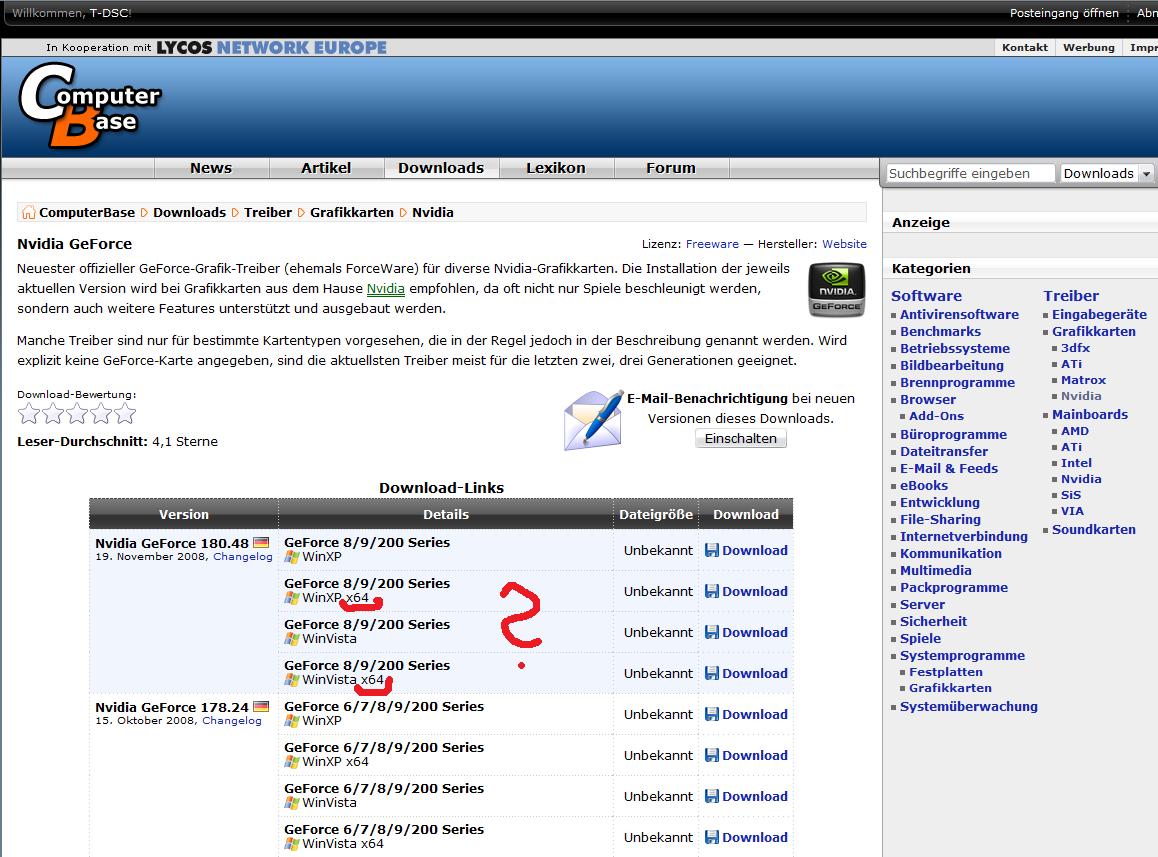
Task: Open Eingabegeräte driver category
Action: pos(1100,315)
